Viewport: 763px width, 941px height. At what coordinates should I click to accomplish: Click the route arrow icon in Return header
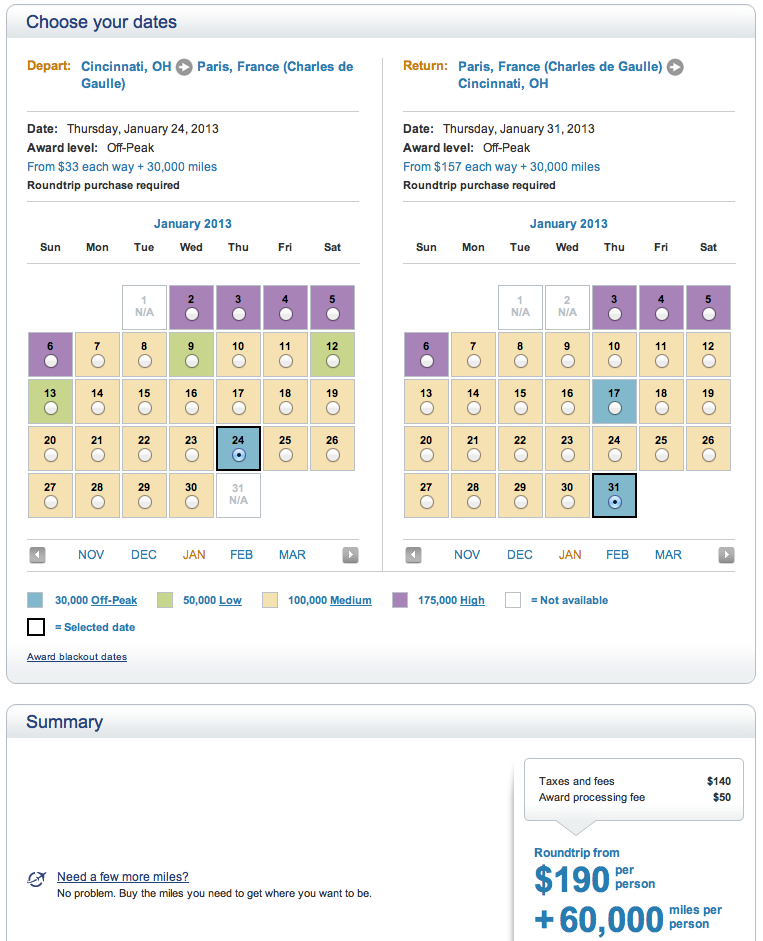click(x=675, y=67)
